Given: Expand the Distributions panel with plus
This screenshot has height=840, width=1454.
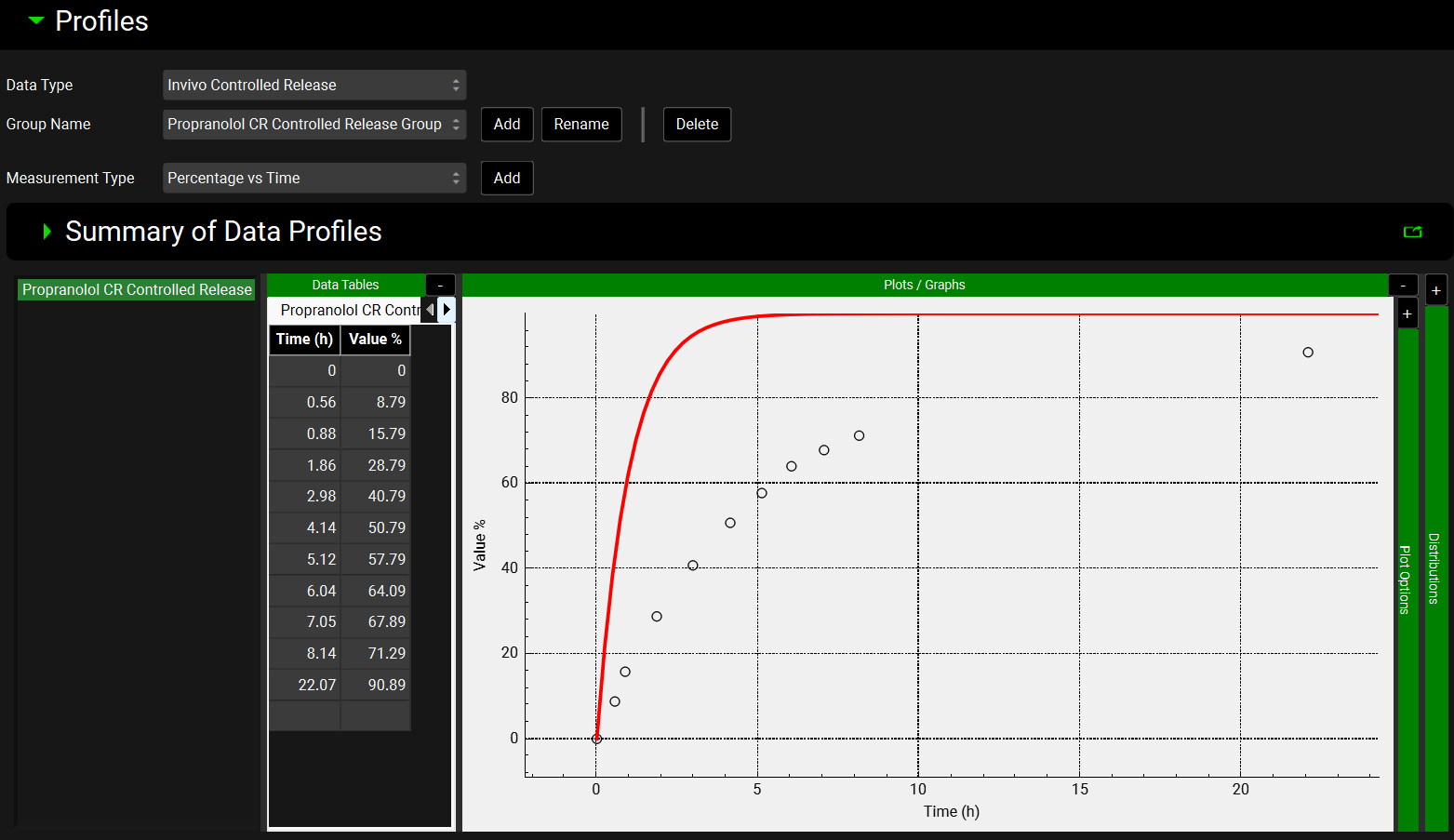Looking at the screenshot, I should (1435, 290).
